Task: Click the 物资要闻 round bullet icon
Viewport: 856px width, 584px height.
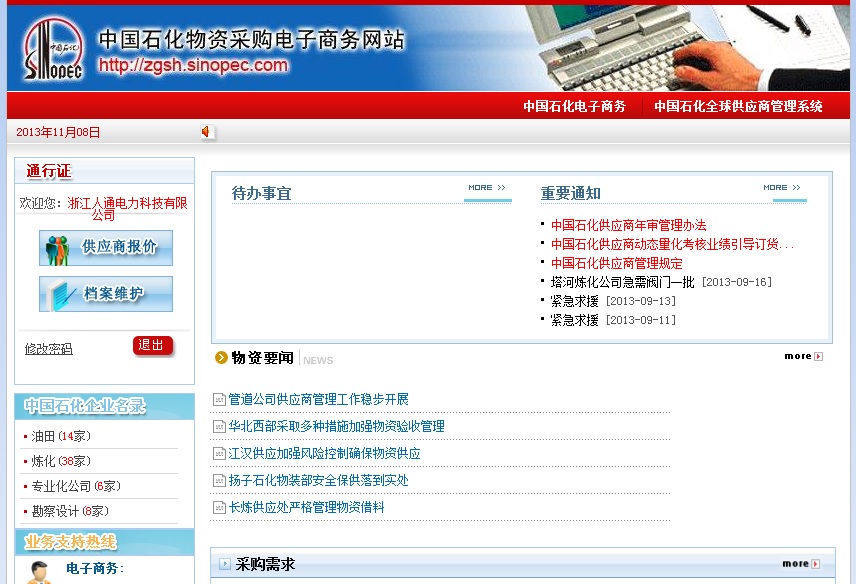Action: (221, 357)
